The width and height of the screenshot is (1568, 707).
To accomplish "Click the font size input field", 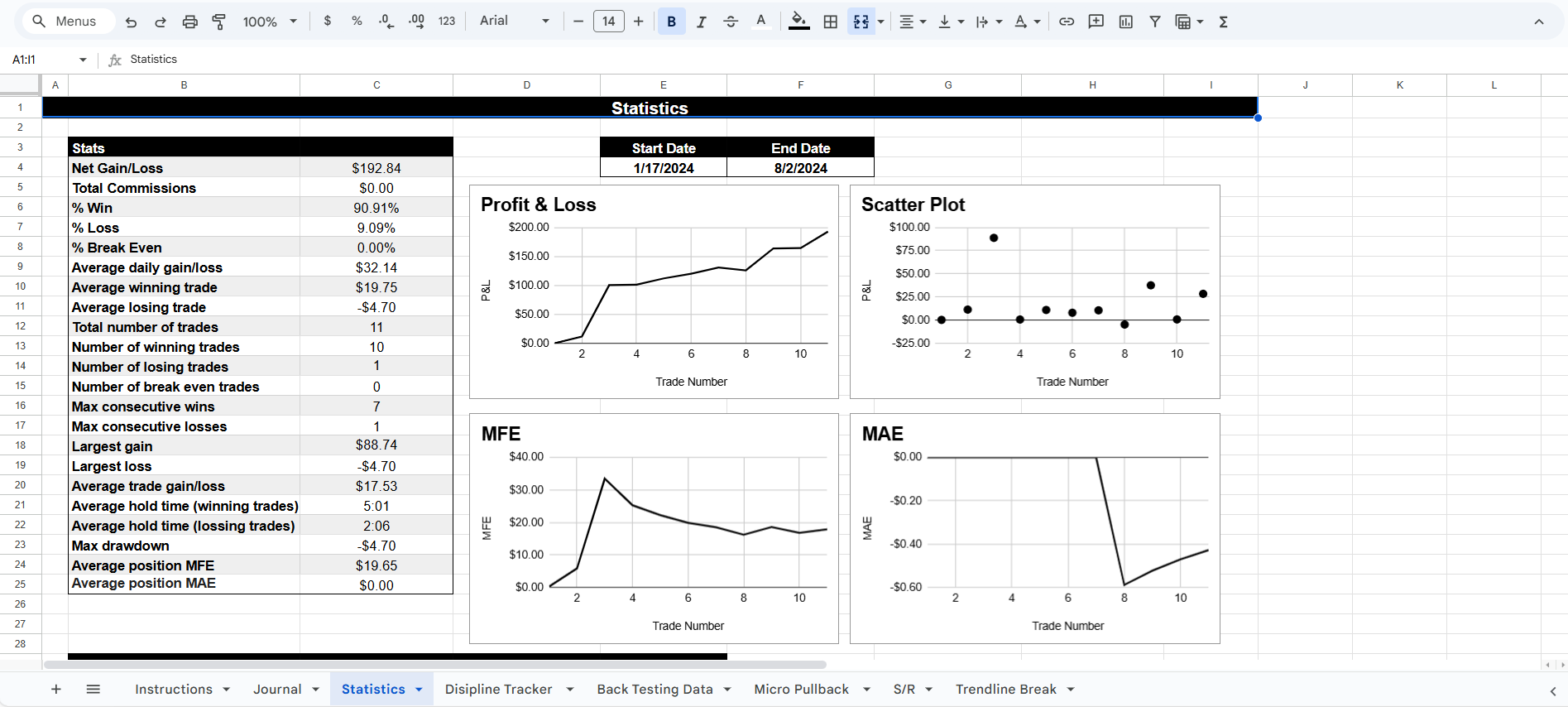I will (609, 22).
